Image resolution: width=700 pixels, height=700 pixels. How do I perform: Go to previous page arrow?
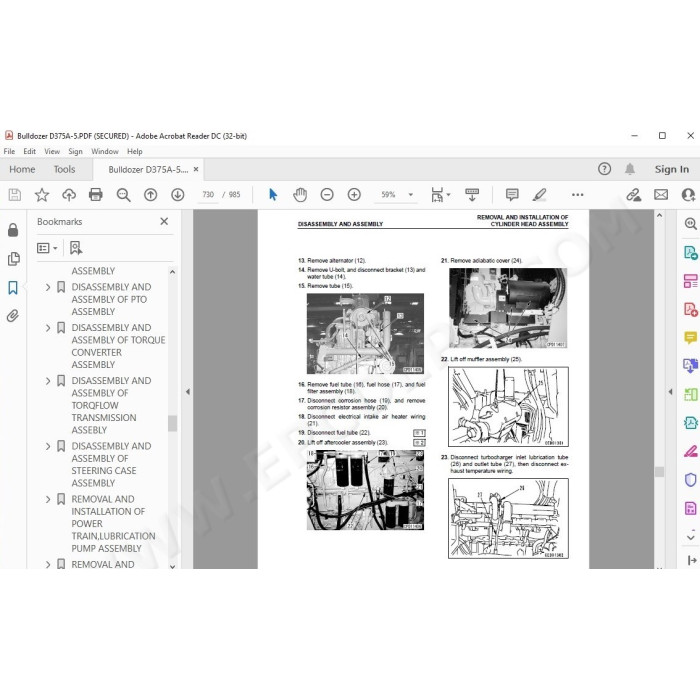[x=150, y=195]
